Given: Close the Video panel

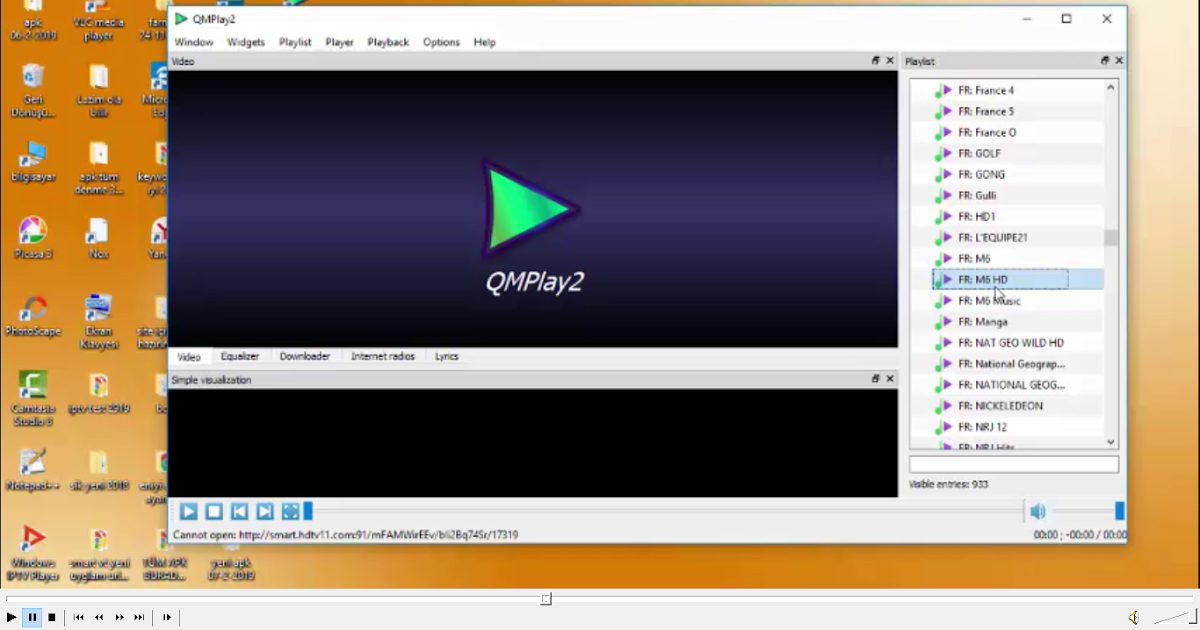Looking at the screenshot, I should (x=890, y=61).
